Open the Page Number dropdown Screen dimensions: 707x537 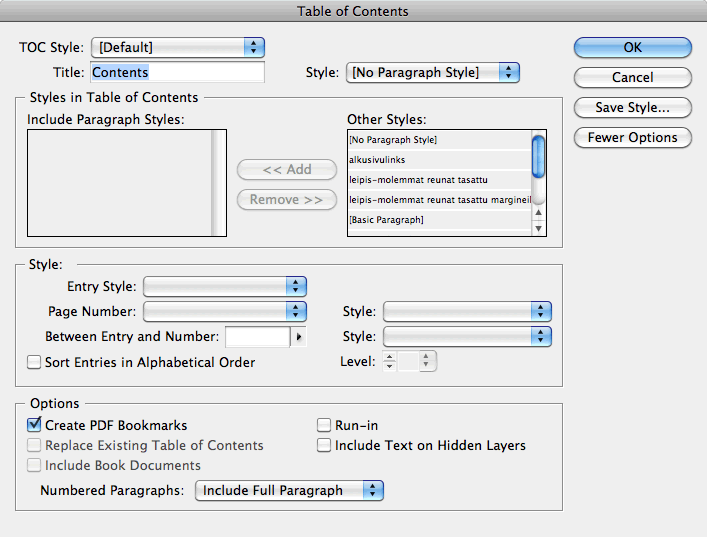pos(225,312)
